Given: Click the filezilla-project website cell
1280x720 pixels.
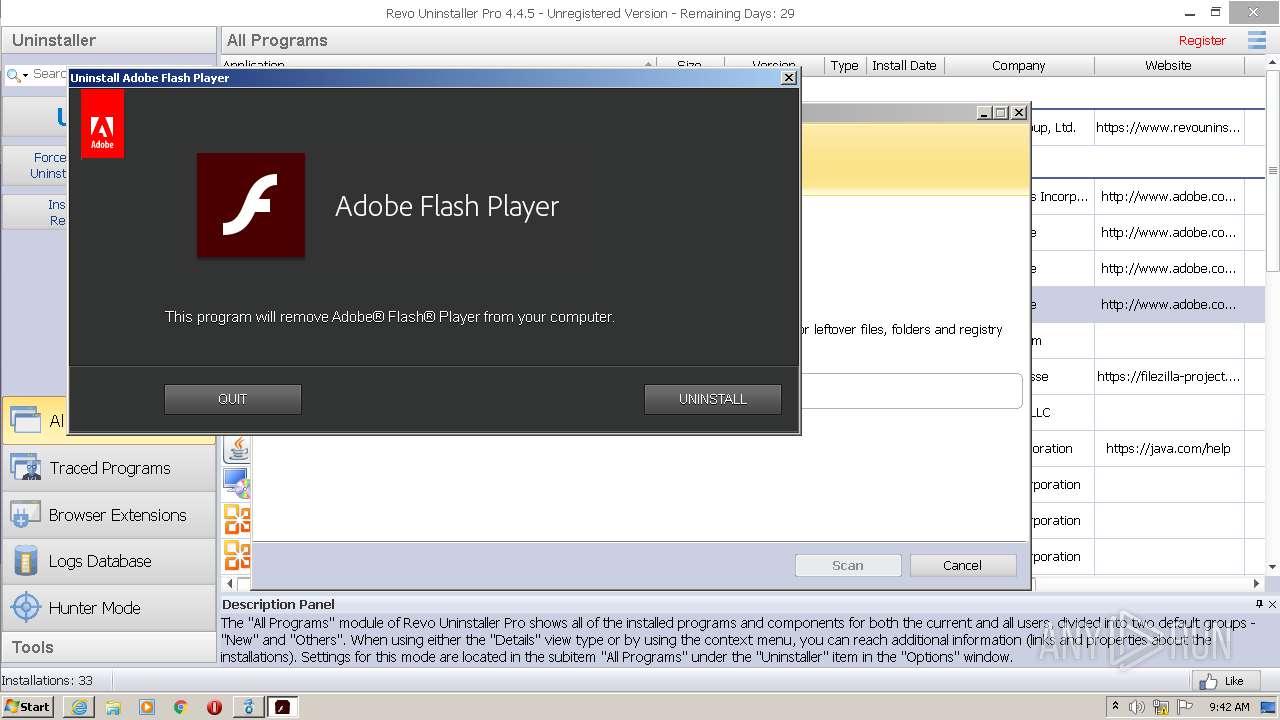Looking at the screenshot, I should [x=1168, y=377].
